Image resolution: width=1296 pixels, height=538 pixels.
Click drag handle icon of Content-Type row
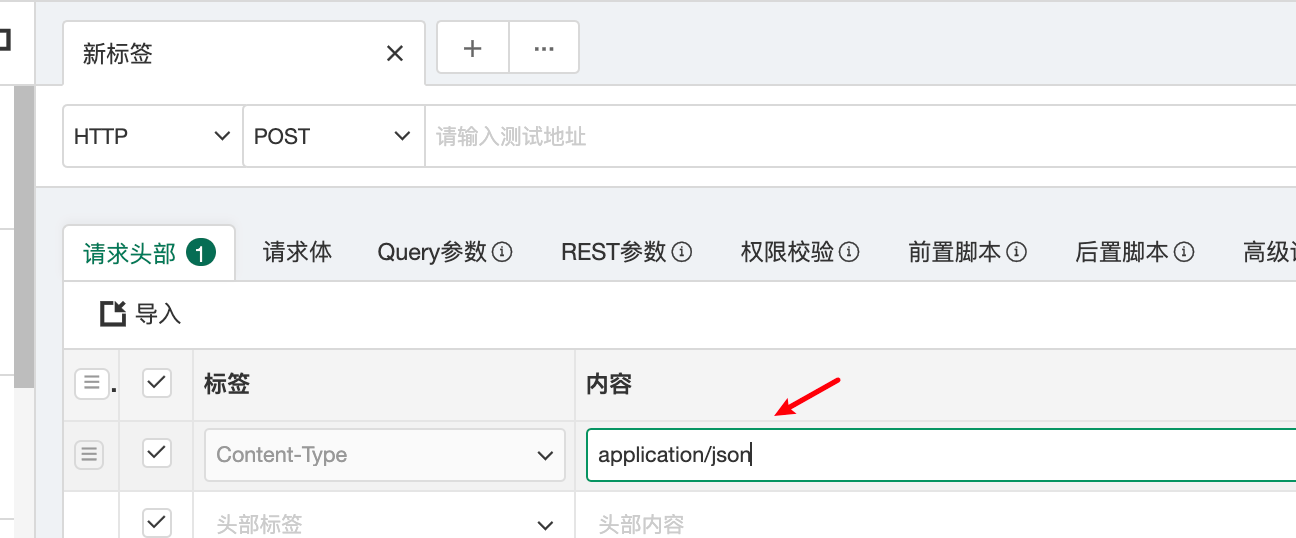(90, 454)
